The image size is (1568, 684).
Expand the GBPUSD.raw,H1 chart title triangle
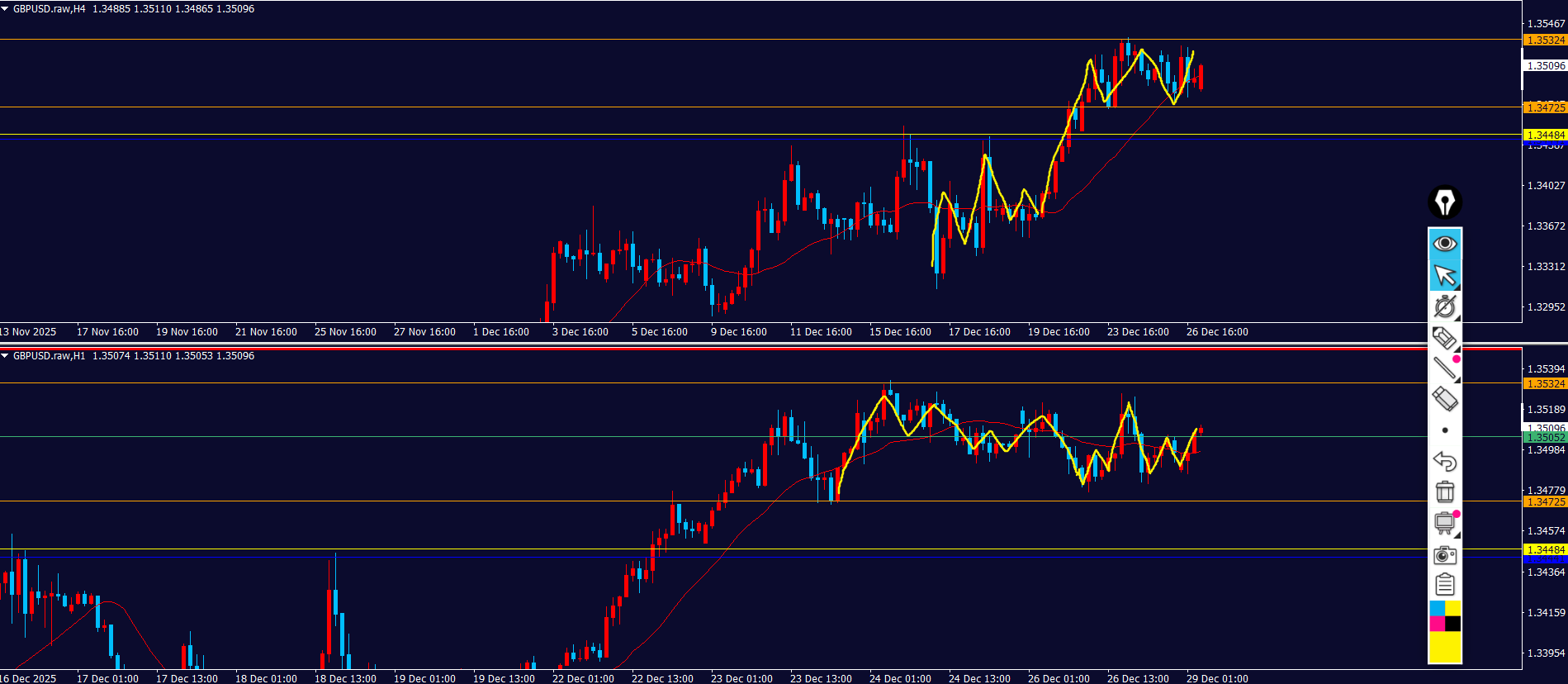tap(6, 356)
